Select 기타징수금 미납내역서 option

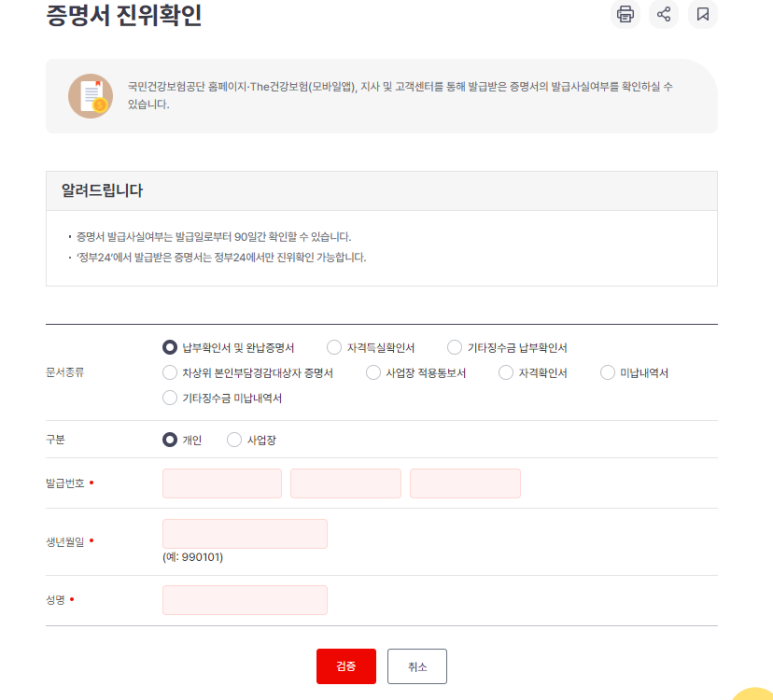point(170,398)
